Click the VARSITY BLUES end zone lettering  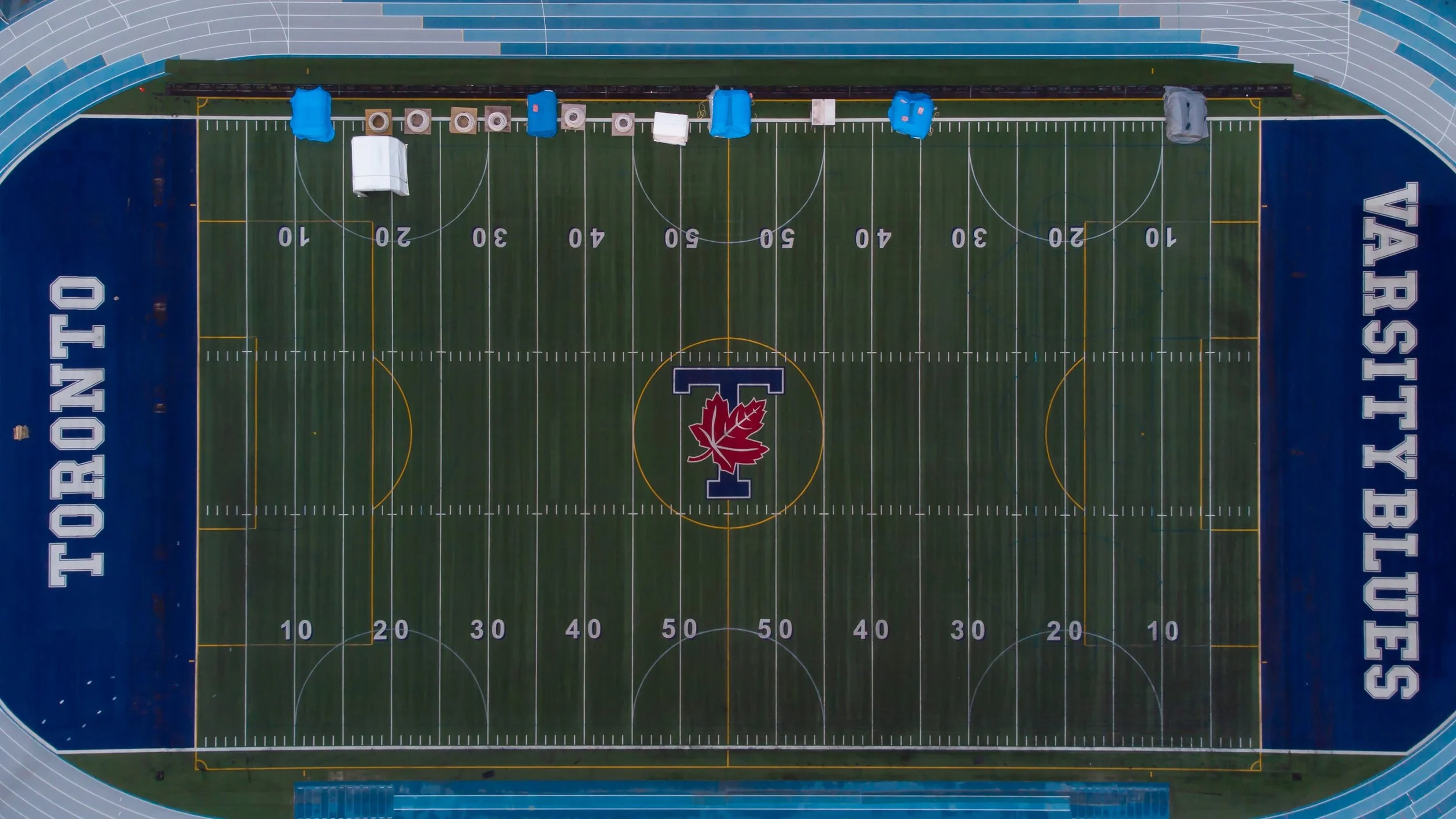[x=1390, y=440]
